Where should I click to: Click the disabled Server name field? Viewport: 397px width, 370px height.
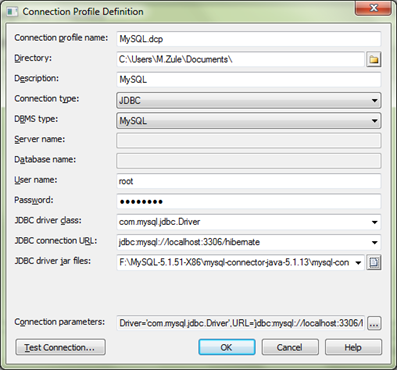pyautogui.click(x=249, y=141)
